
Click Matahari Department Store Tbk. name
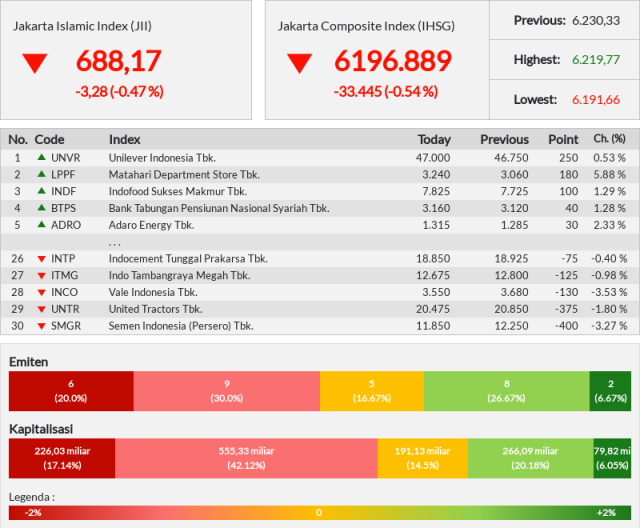coord(184,175)
